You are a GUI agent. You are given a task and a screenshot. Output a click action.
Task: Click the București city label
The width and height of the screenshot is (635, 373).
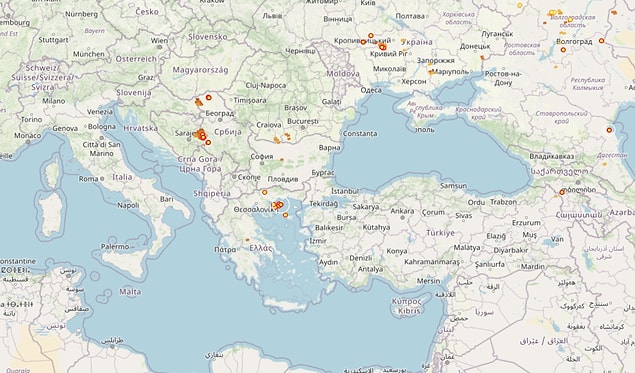303,121
